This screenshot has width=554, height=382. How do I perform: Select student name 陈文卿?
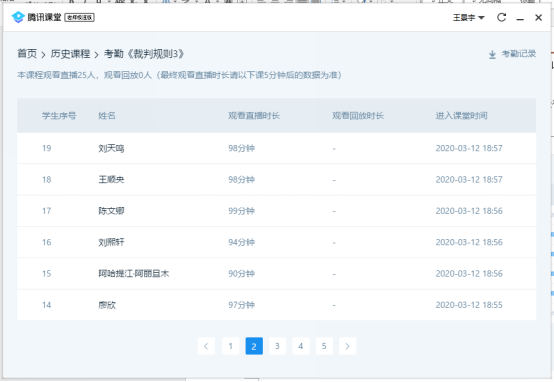pos(111,211)
